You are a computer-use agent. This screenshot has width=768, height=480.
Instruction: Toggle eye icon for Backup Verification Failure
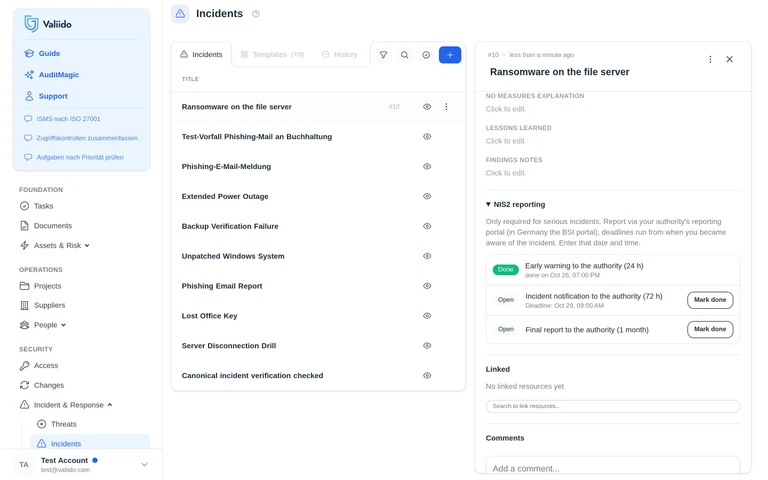pos(427,226)
